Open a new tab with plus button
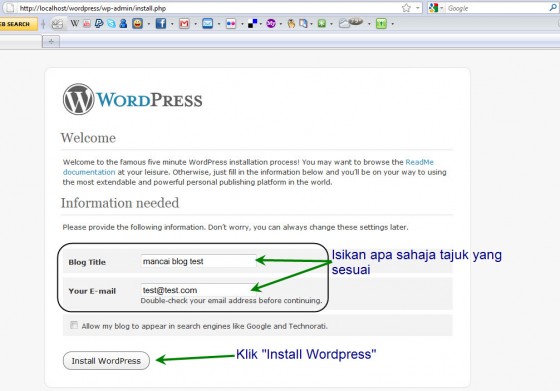Viewport: 560px width, 391px height. click(51, 41)
